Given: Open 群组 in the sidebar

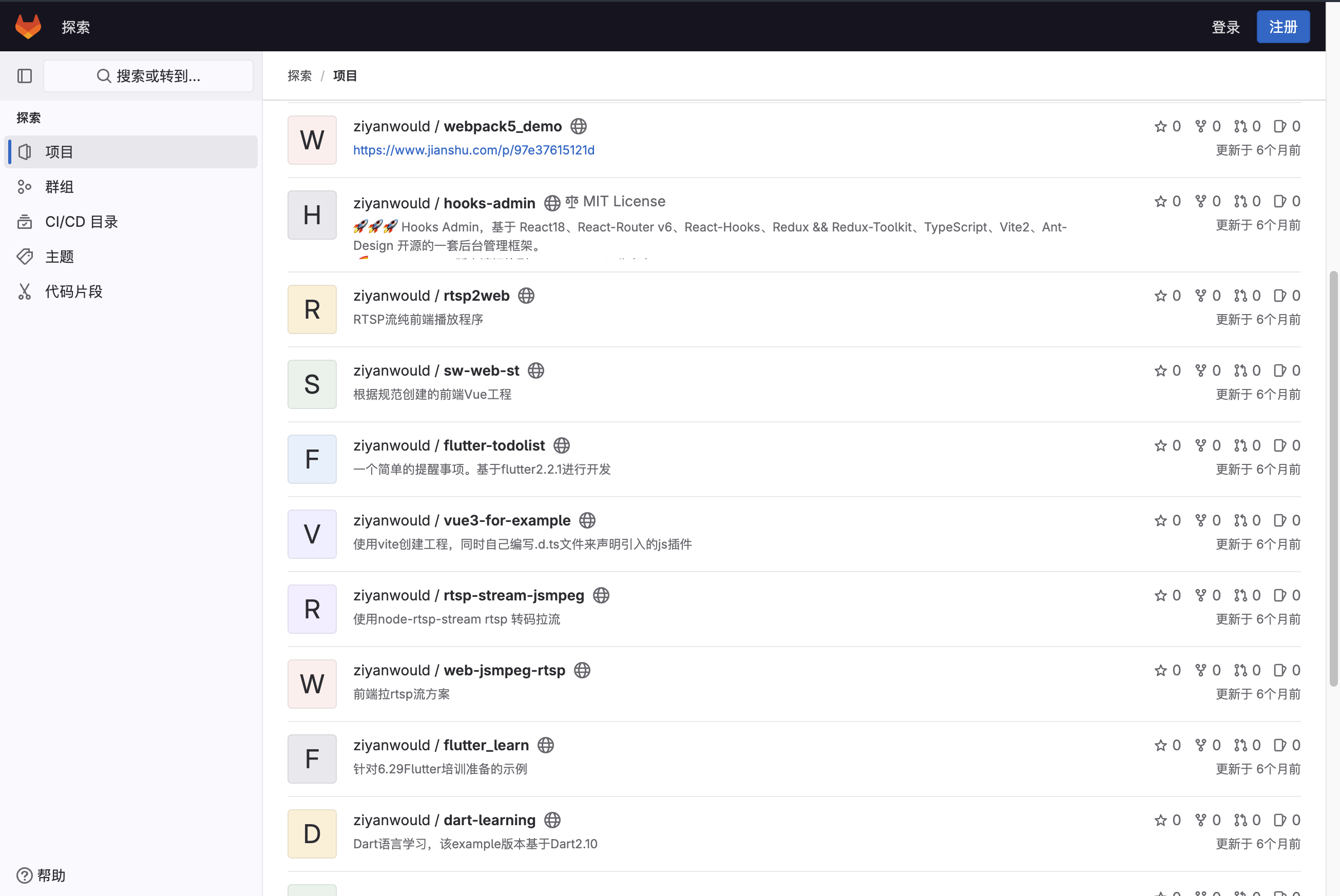Looking at the screenshot, I should pyautogui.click(x=131, y=187).
